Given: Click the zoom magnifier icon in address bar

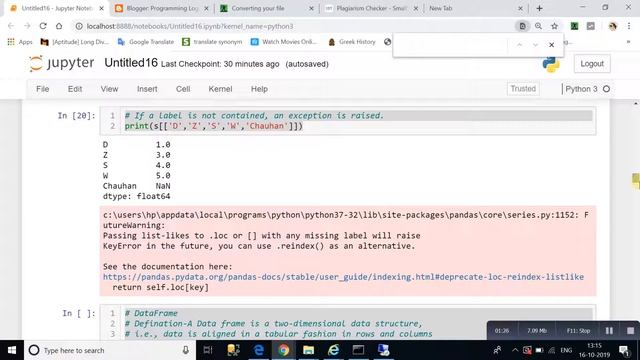Looking at the screenshot, I should pos(538,26).
